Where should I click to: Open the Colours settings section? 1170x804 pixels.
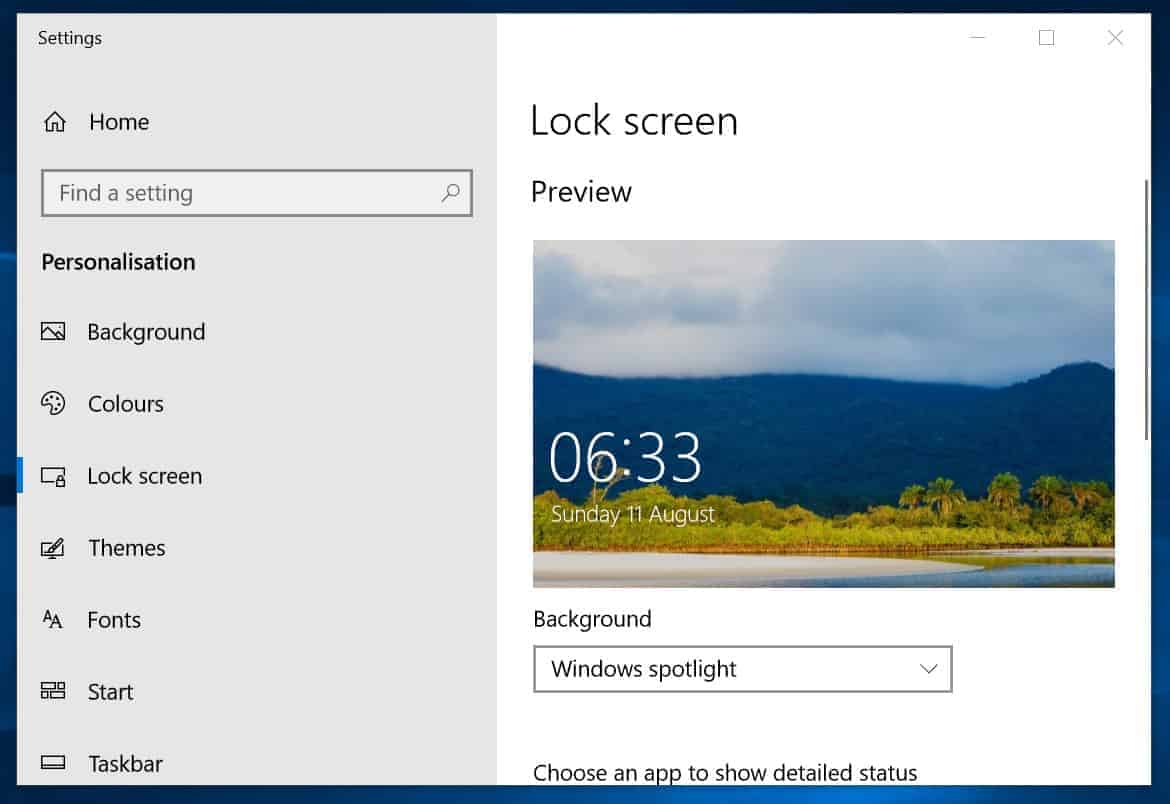125,404
